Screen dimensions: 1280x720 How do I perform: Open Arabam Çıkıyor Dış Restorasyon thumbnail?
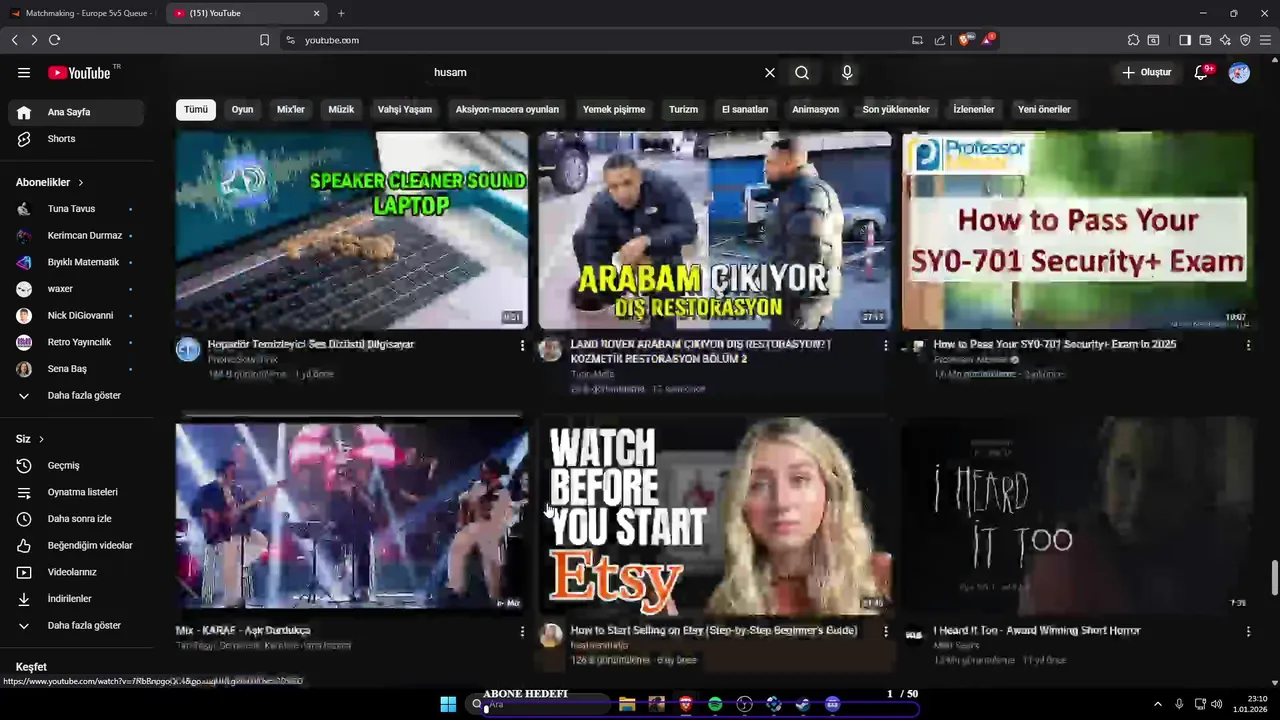pyautogui.click(x=715, y=230)
